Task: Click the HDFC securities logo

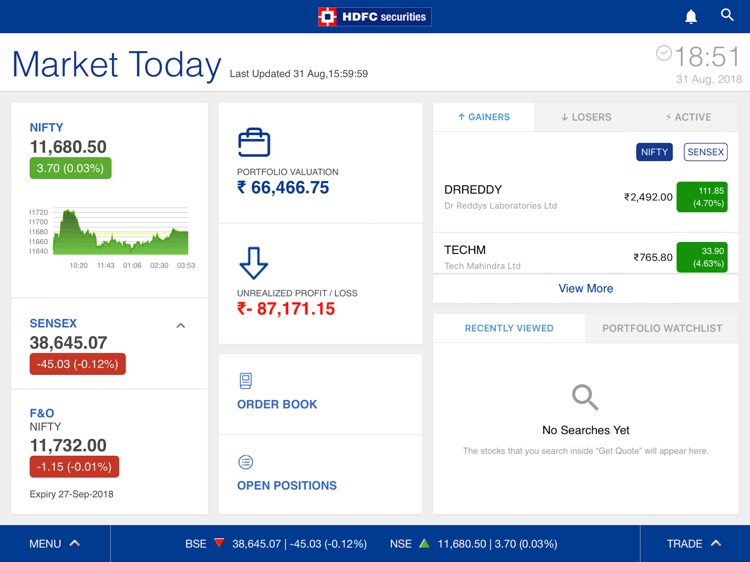Action: pyautogui.click(x=375, y=17)
